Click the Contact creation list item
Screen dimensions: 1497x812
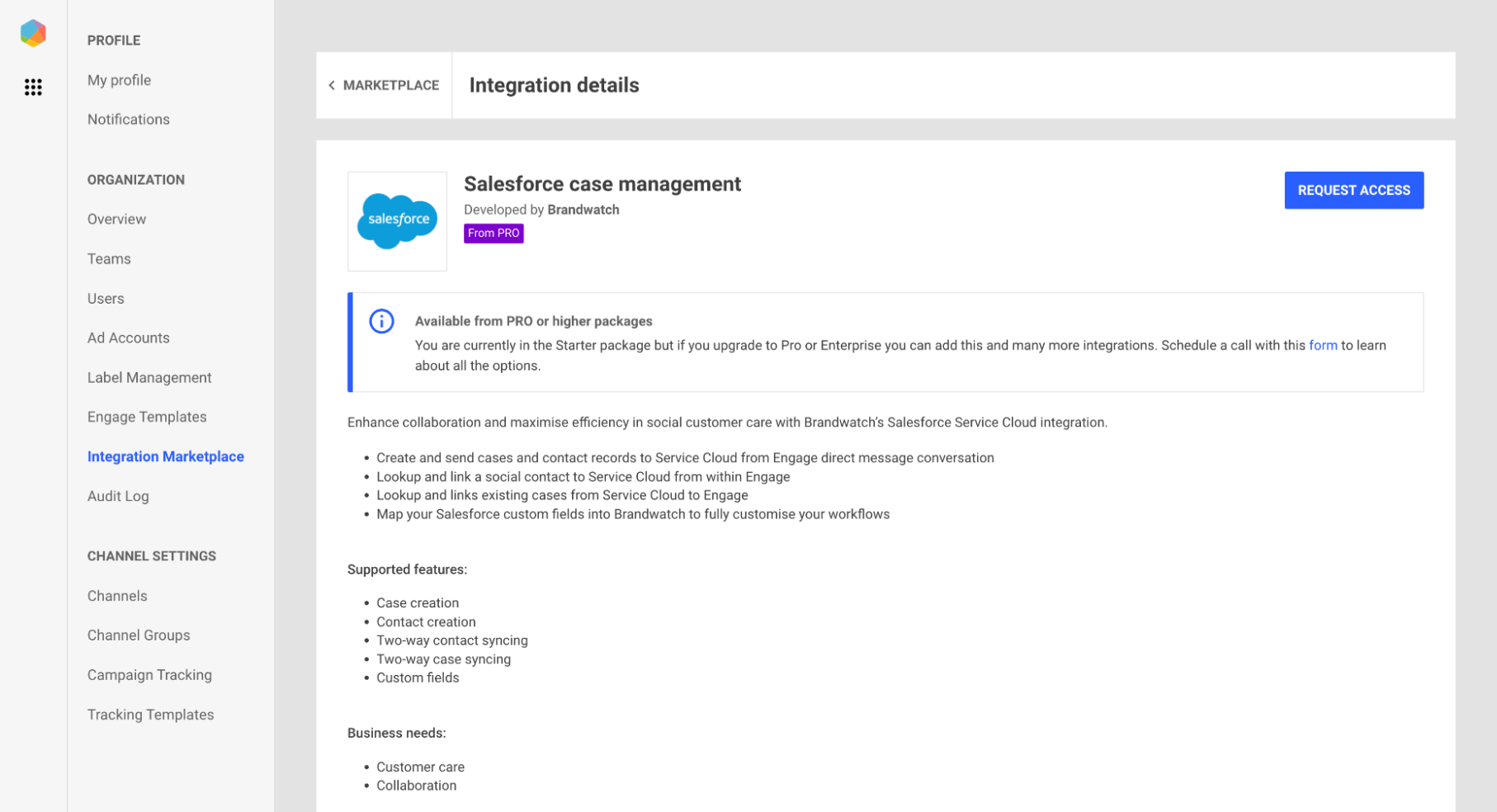(x=426, y=622)
